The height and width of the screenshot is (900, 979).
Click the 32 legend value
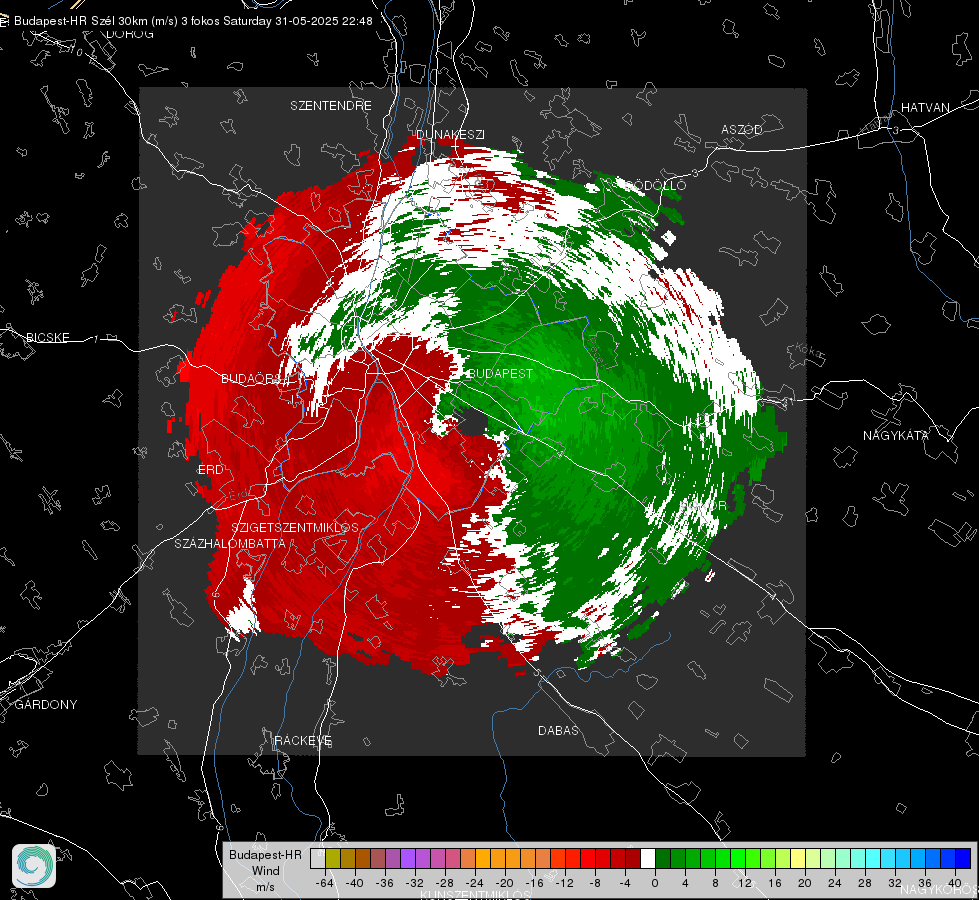pyautogui.click(x=895, y=883)
